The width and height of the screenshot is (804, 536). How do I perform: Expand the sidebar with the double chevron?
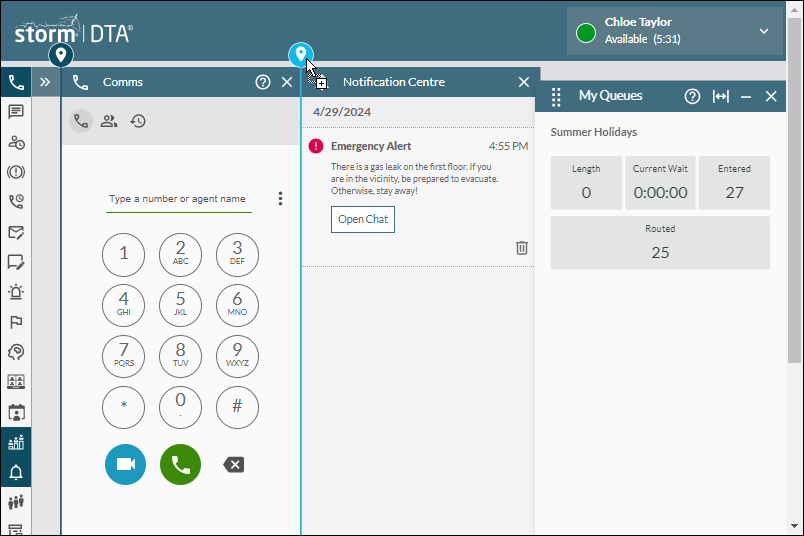click(45, 82)
